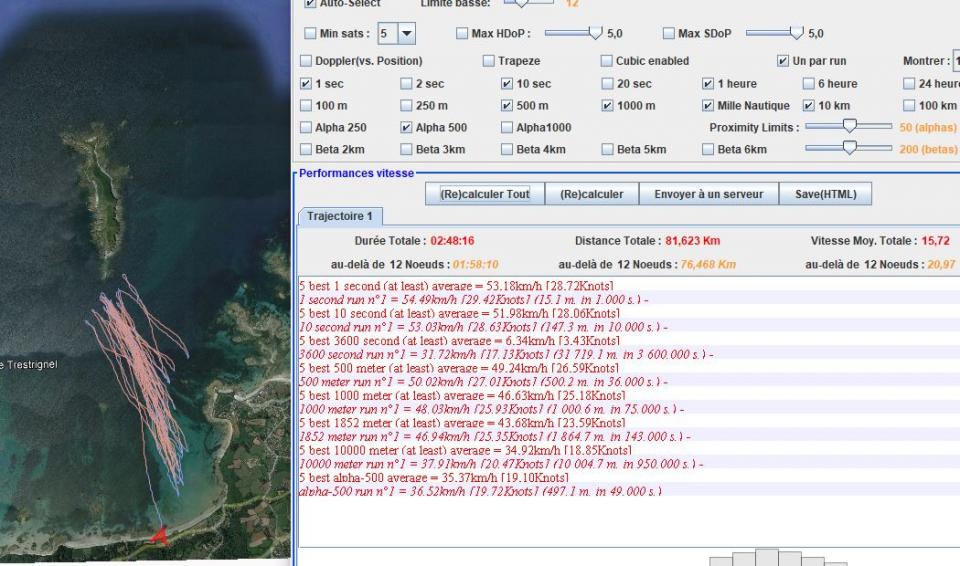Check the 100 km checkbox
This screenshot has height=566, width=960.
[909, 105]
